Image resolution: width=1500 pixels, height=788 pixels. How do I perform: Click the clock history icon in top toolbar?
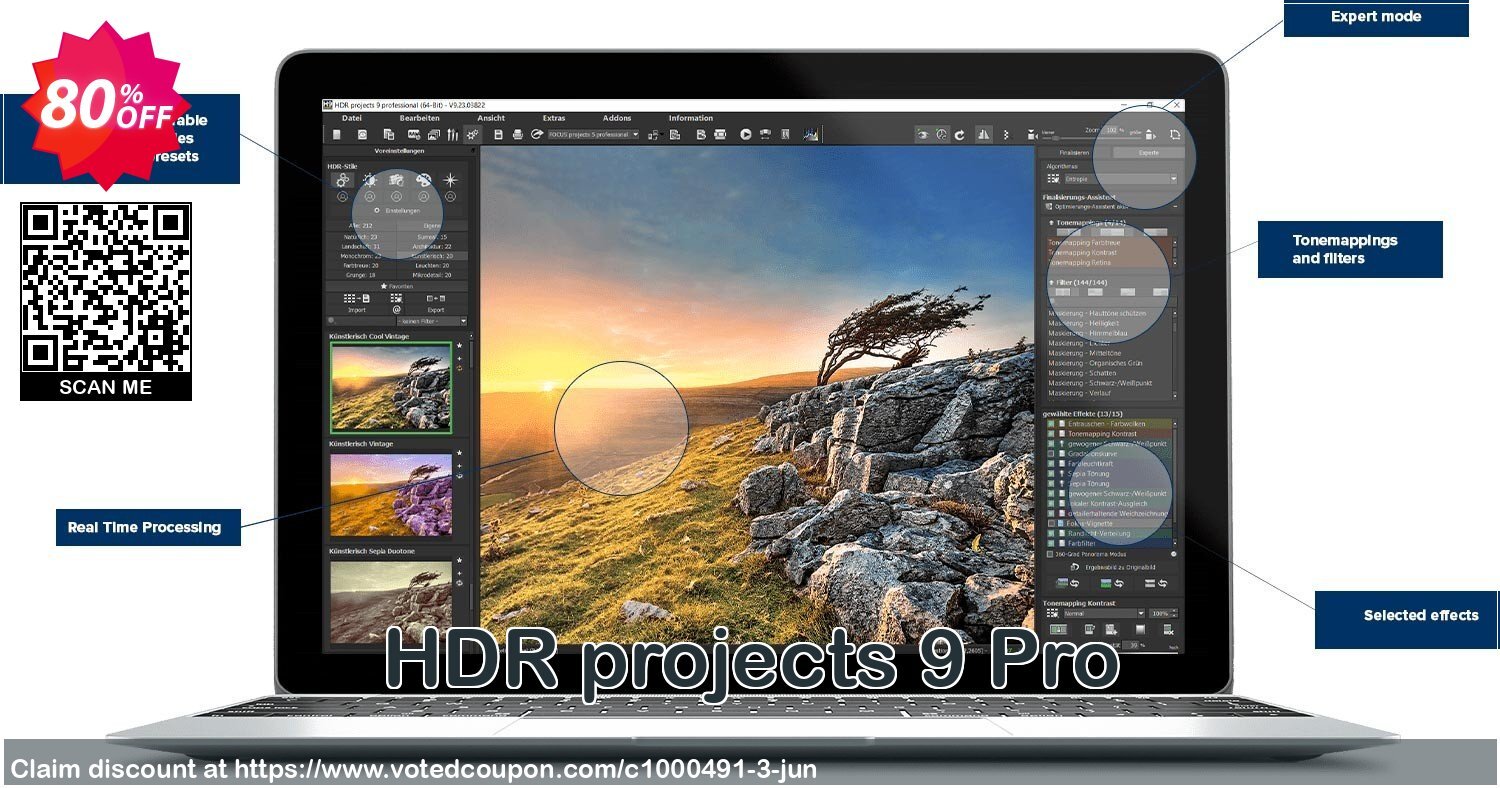(x=942, y=135)
